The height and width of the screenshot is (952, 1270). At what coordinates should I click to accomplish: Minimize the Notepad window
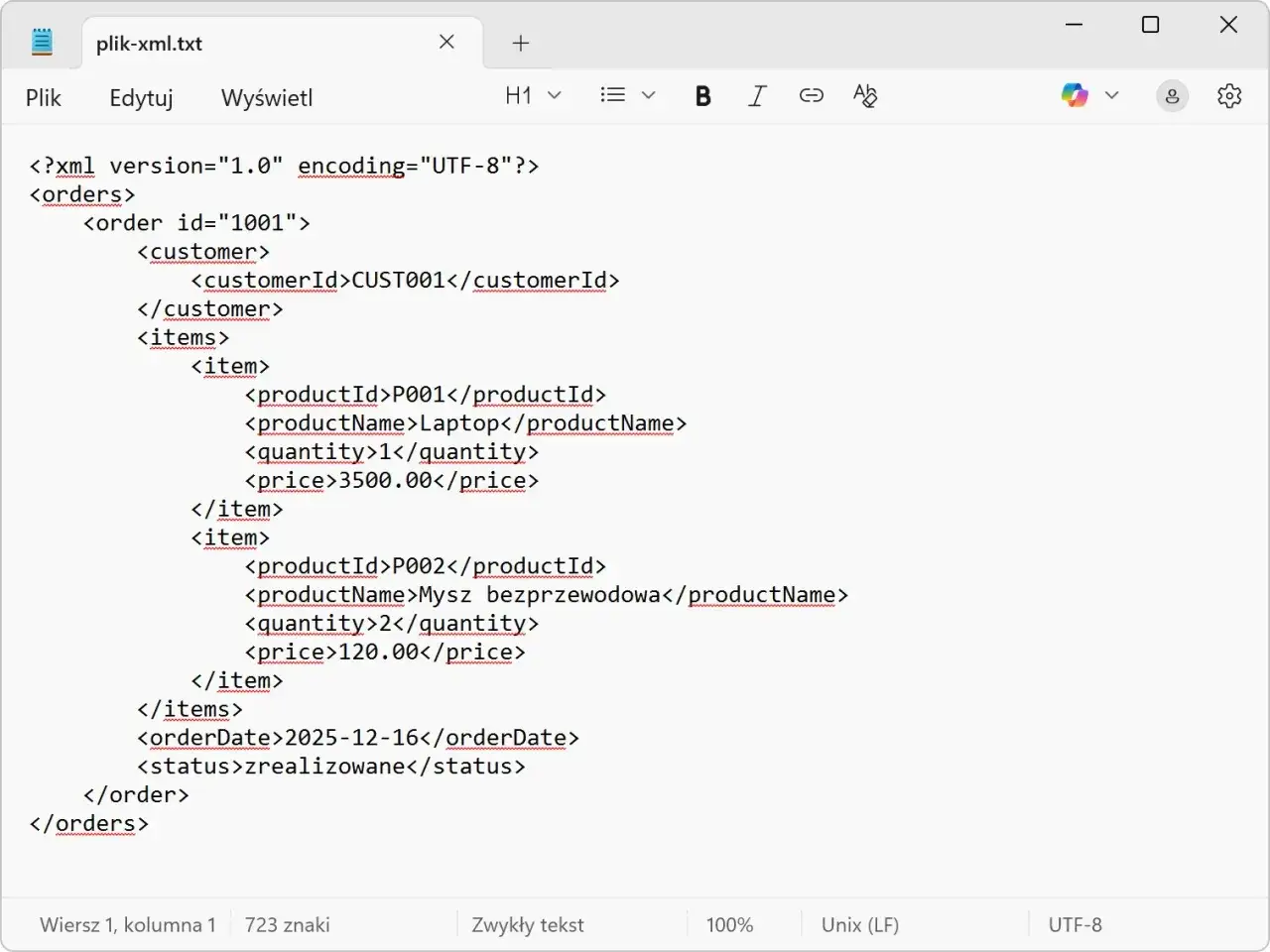point(1074,25)
